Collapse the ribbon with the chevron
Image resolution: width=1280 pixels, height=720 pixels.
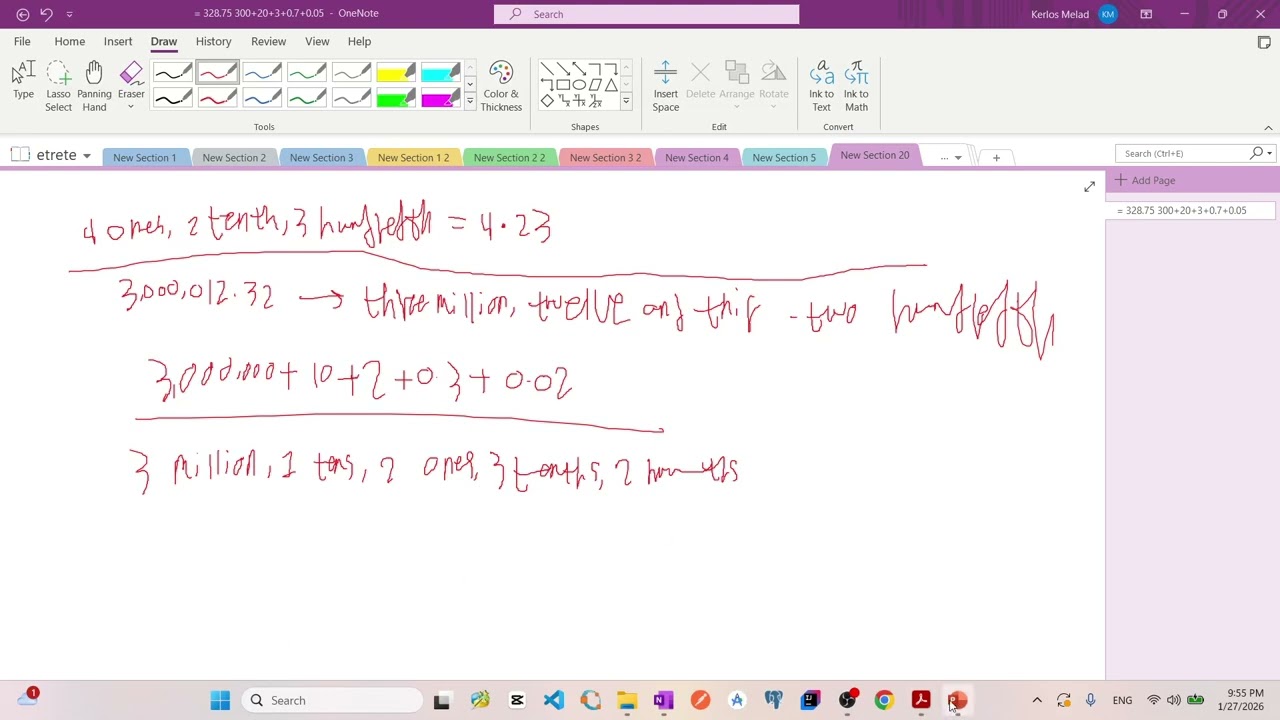point(1268,128)
